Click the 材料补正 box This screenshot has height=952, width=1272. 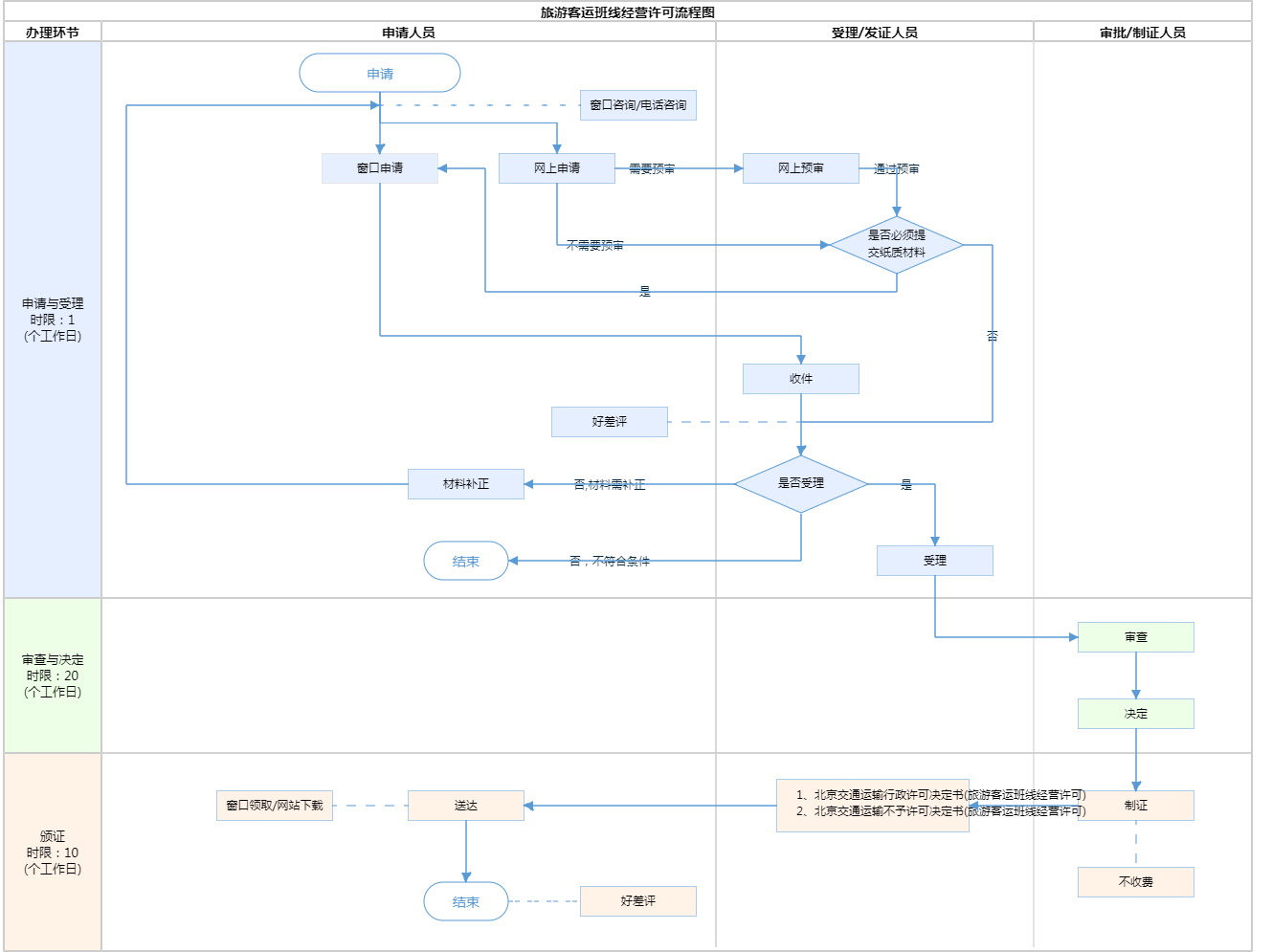click(x=466, y=484)
